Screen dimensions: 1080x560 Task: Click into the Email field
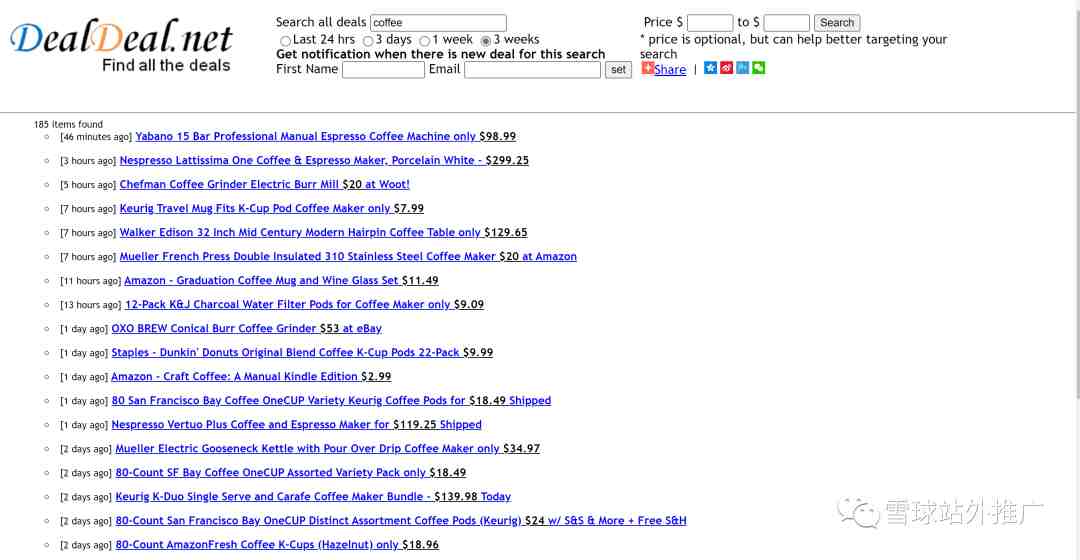click(x=532, y=70)
